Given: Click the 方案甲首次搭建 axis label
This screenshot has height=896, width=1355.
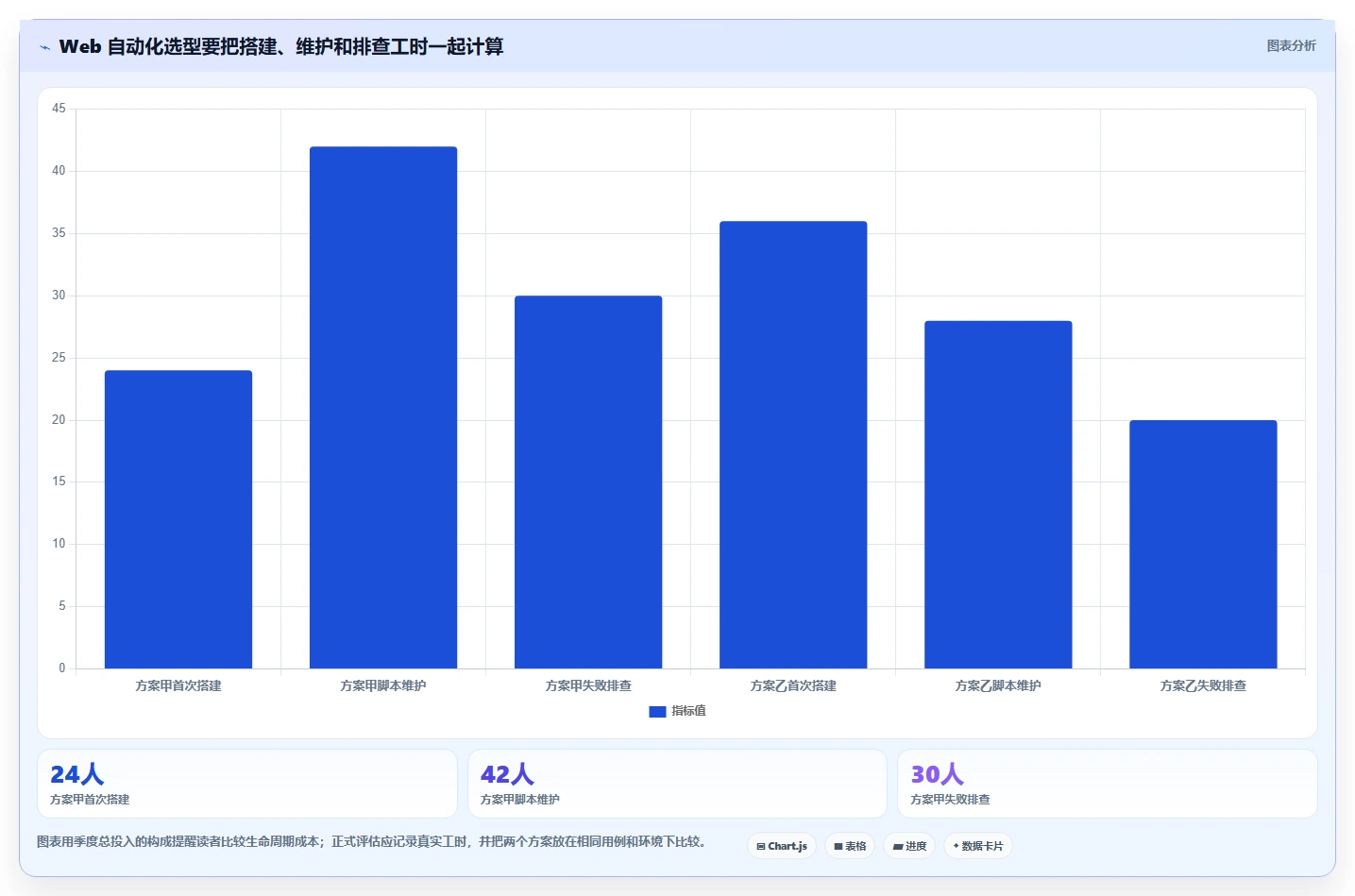Looking at the screenshot, I should click(178, 685).
